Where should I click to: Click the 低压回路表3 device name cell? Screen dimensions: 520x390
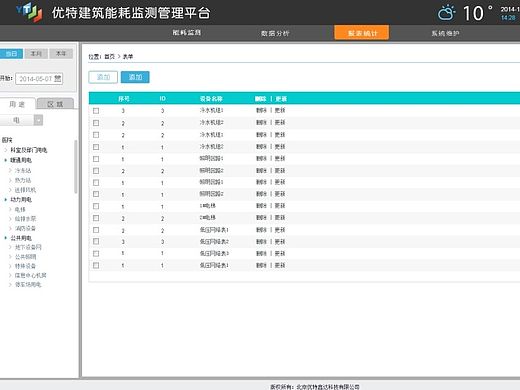tap(214, 254)
